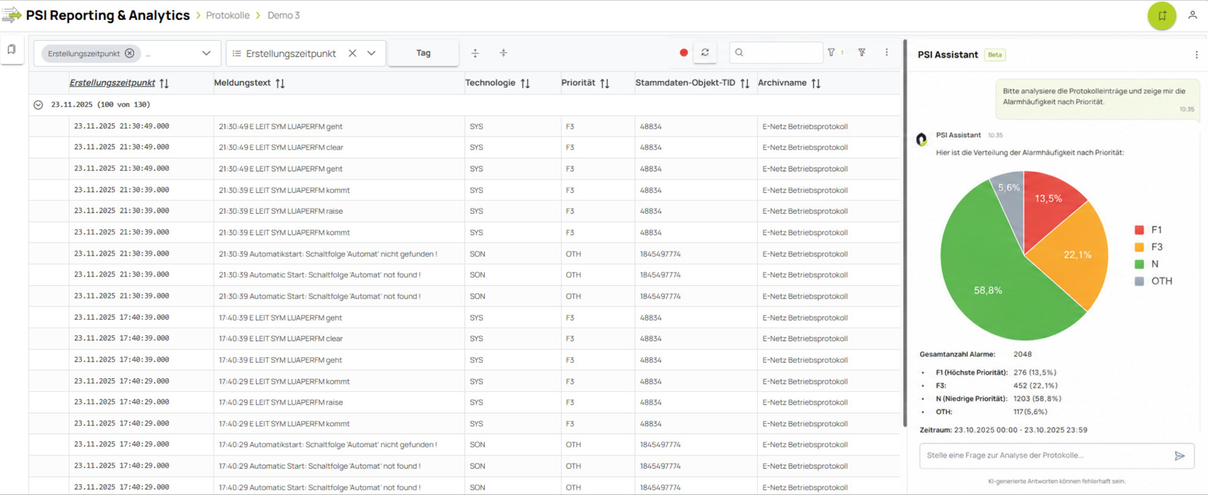Image resolution: width=1208 pixels, height=495 pixels.
Task: Click the Archivname column header label
Action: pyautogui.click(x=782, y=83)
